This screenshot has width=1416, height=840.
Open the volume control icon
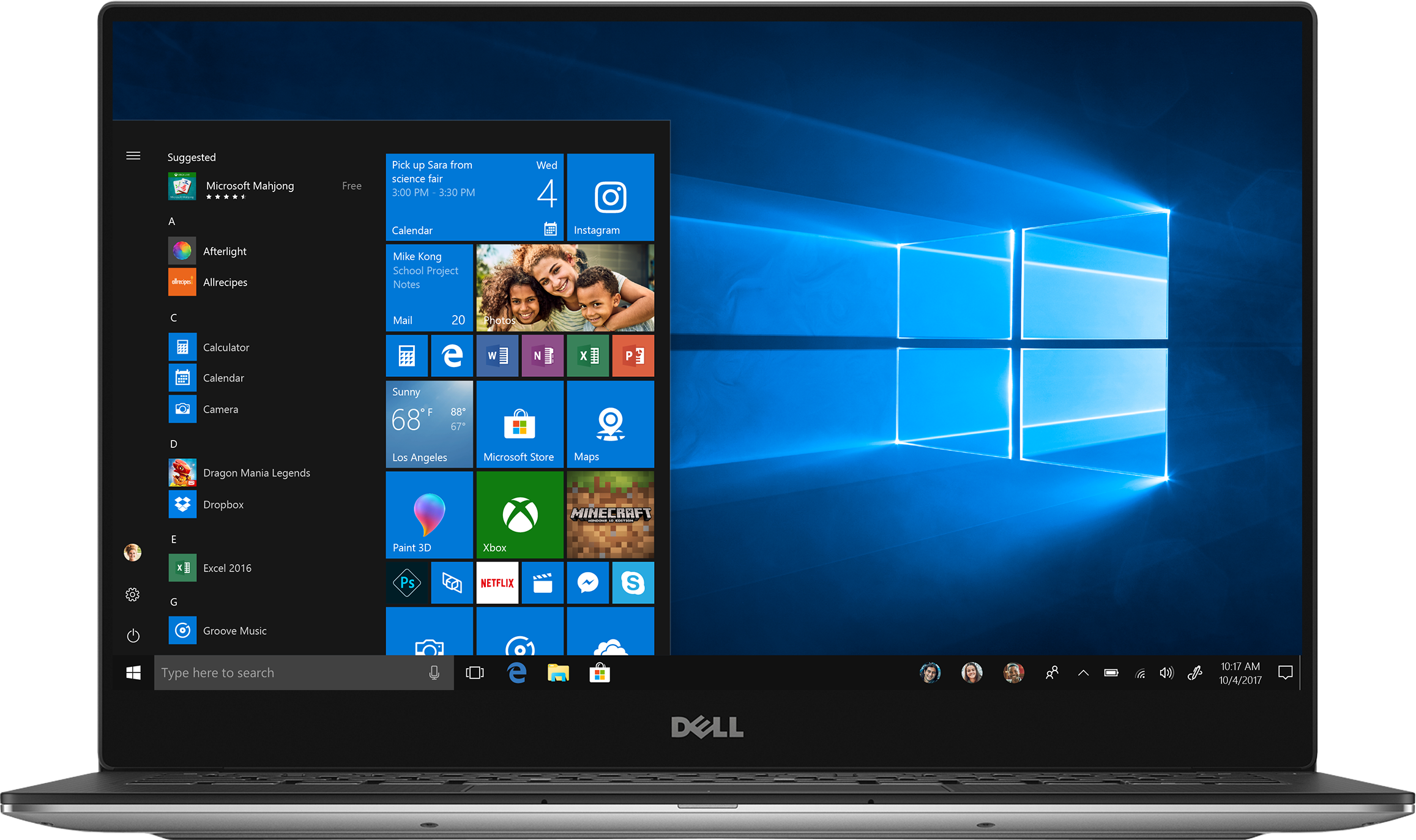(x=1166, y=673)
